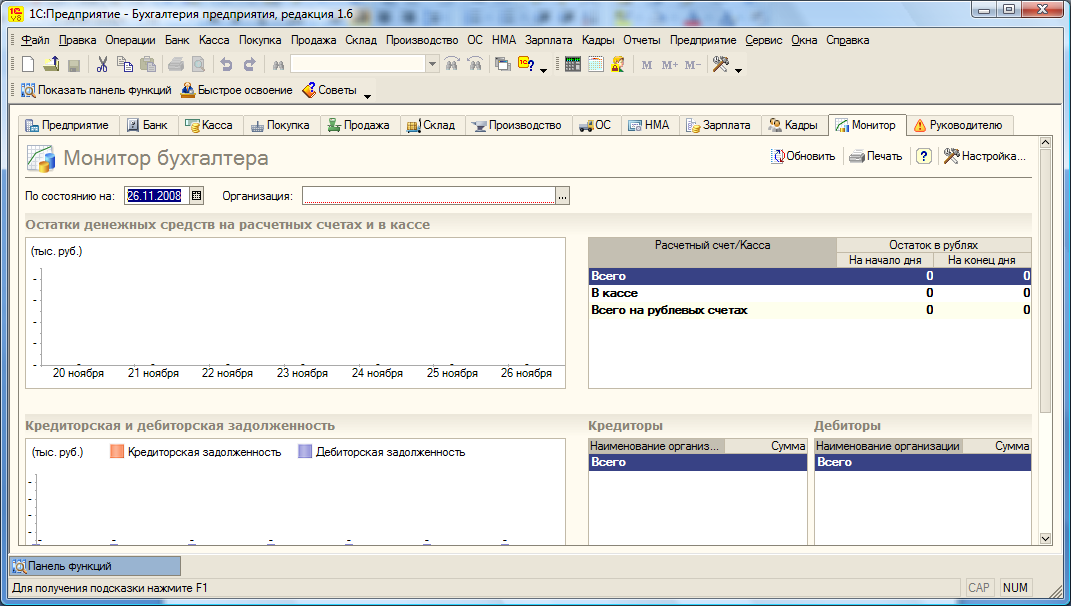This screenshot has width=1071, height=606.
Task: Expand dropdown arrow after Советы
Action: pyautogui.click(x=367, y=96)
